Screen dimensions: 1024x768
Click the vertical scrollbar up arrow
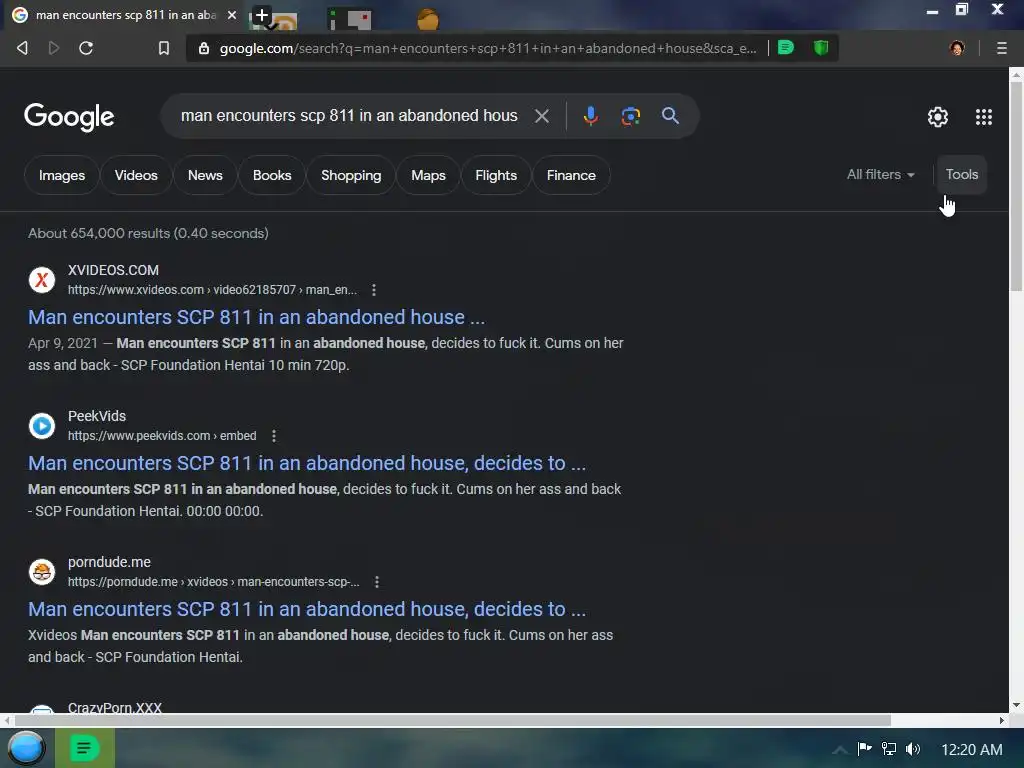(1016, 75)
